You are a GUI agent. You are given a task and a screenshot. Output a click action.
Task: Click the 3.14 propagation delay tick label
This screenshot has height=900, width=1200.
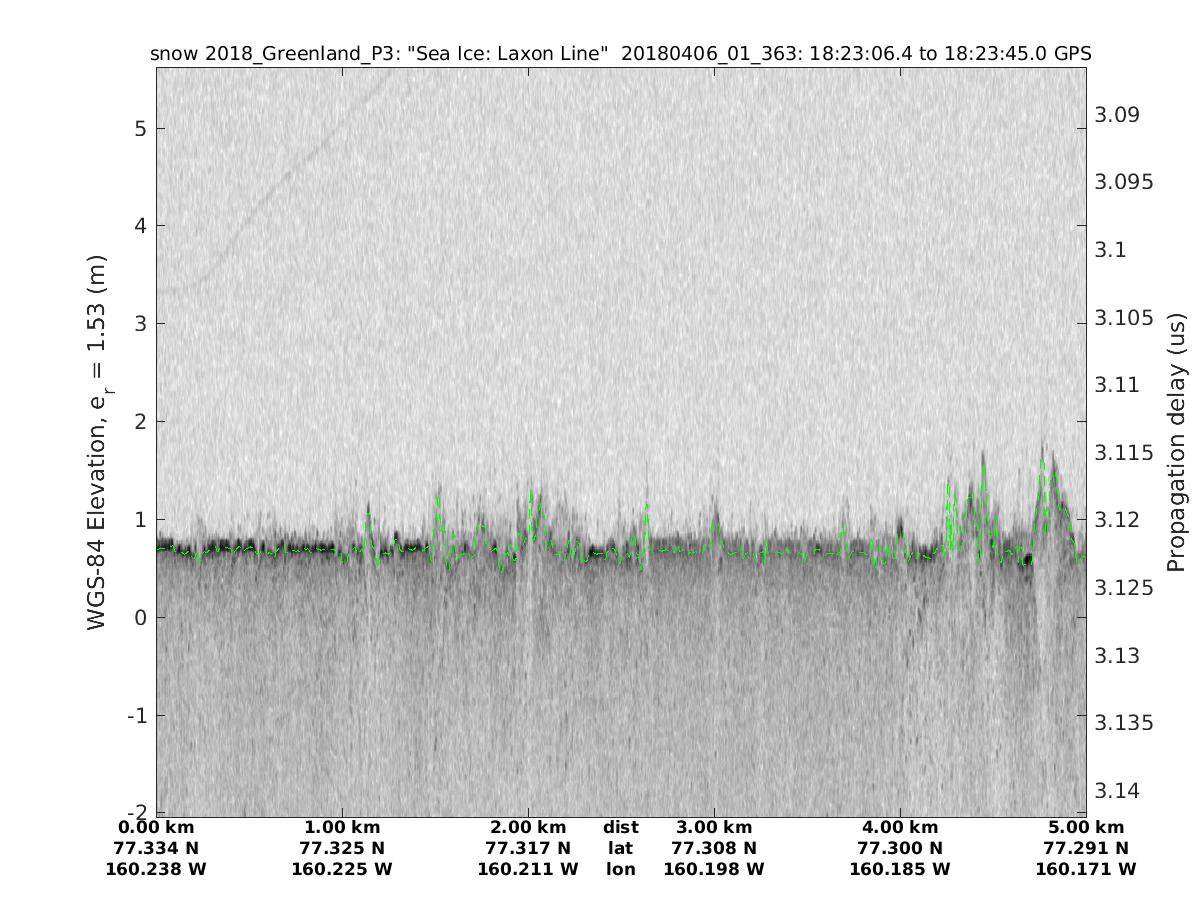point(1116,790)
